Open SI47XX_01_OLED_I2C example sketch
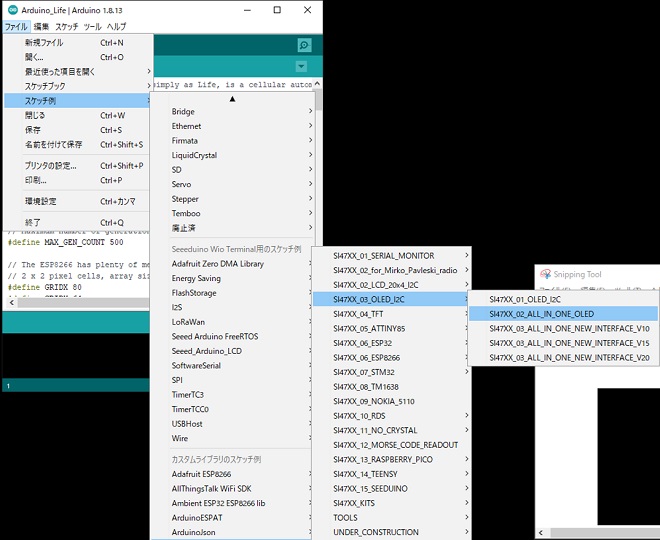Viewport: 660px width, 540px height. point(563,299)
